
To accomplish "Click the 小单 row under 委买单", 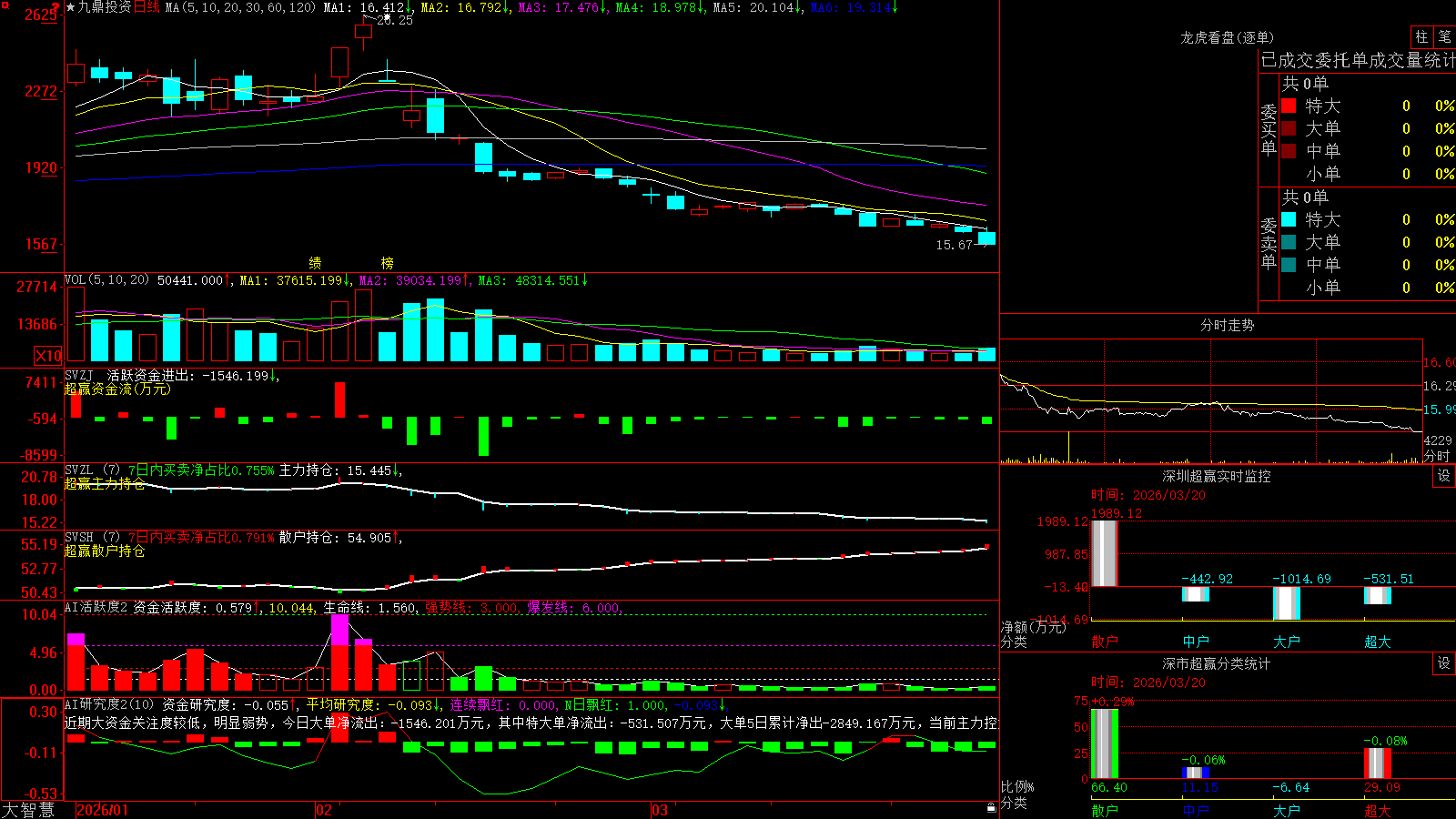I will (1367, 173).
